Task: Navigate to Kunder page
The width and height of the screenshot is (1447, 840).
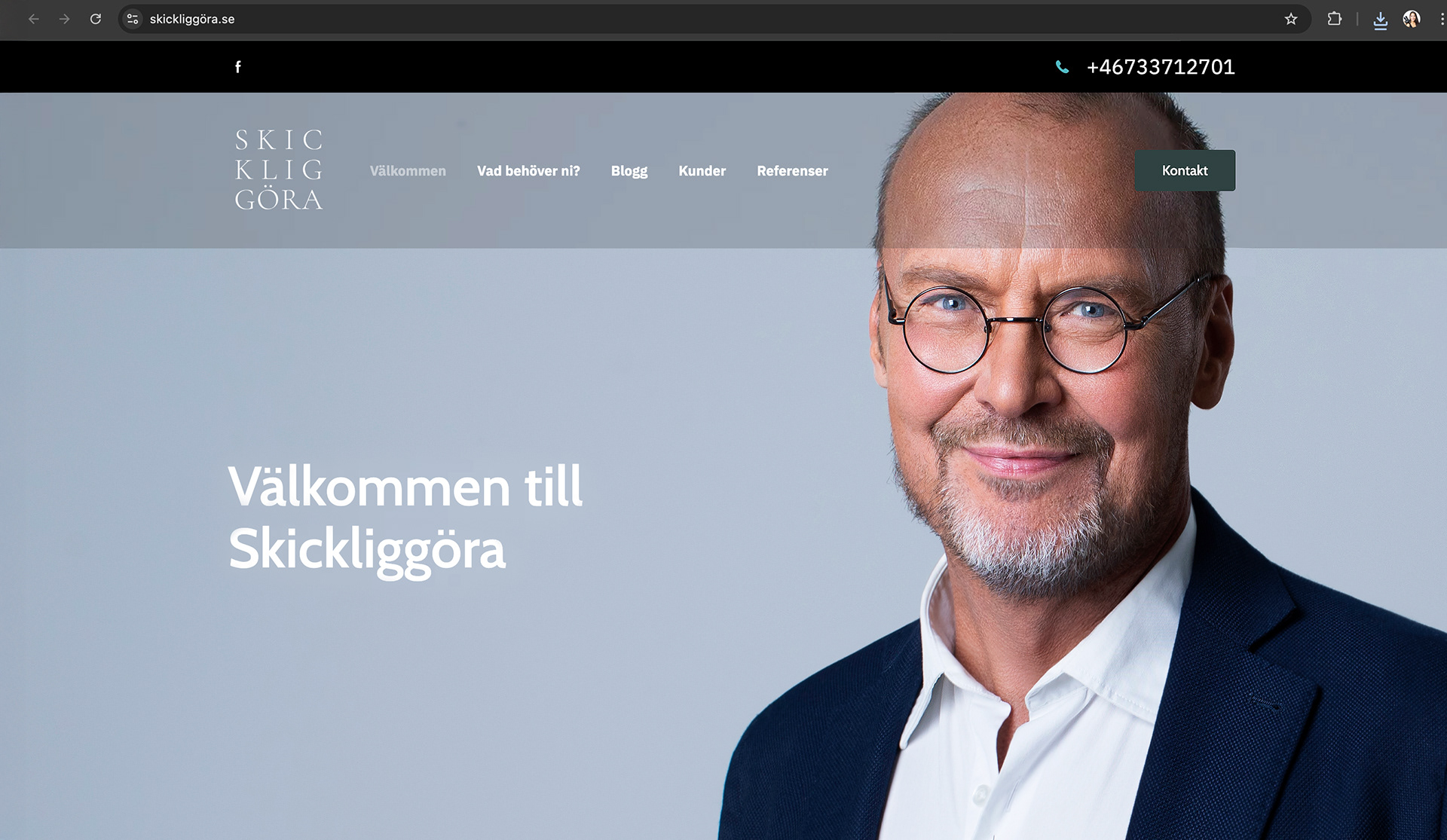Action: click(x=702, y=171)
